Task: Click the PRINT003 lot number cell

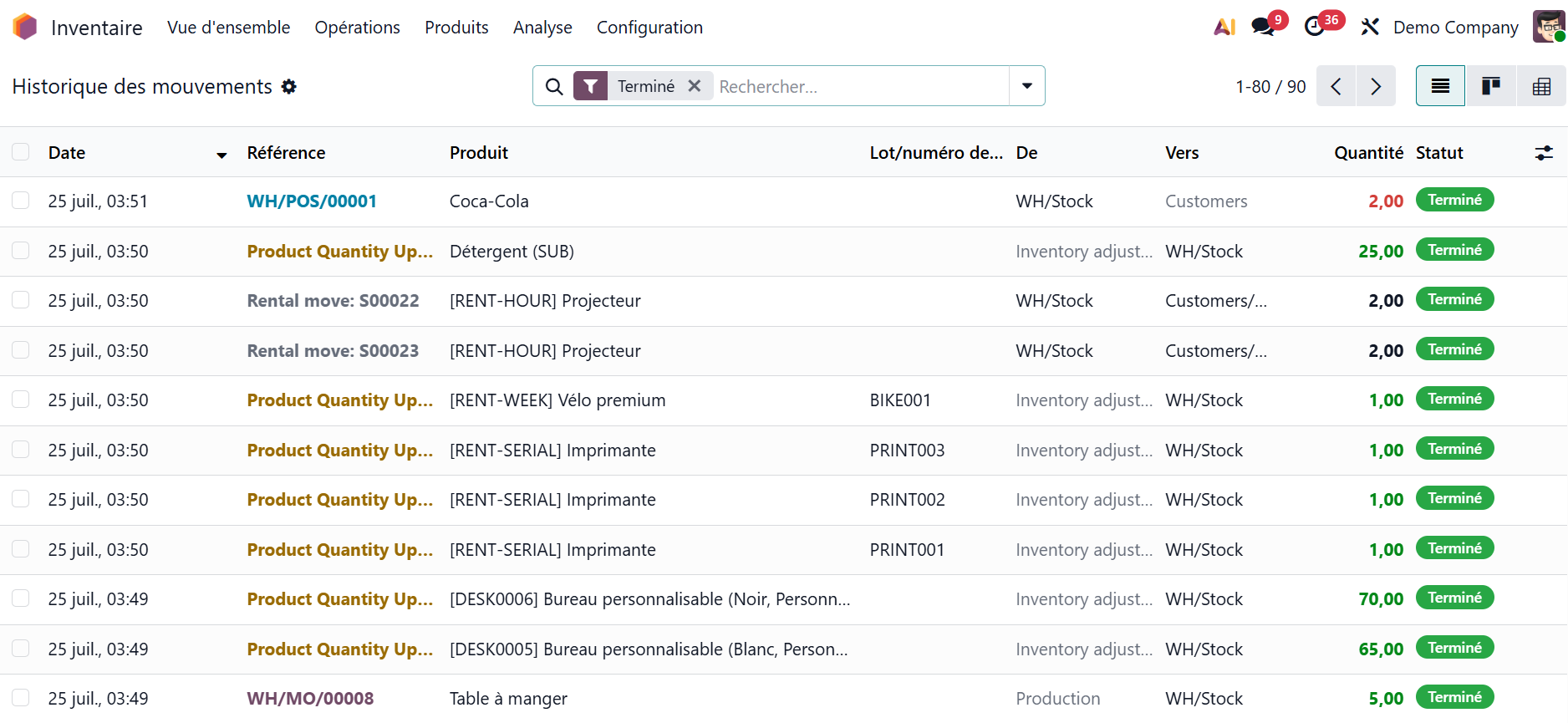Action: pyautogui.click(x=907, y=451)
